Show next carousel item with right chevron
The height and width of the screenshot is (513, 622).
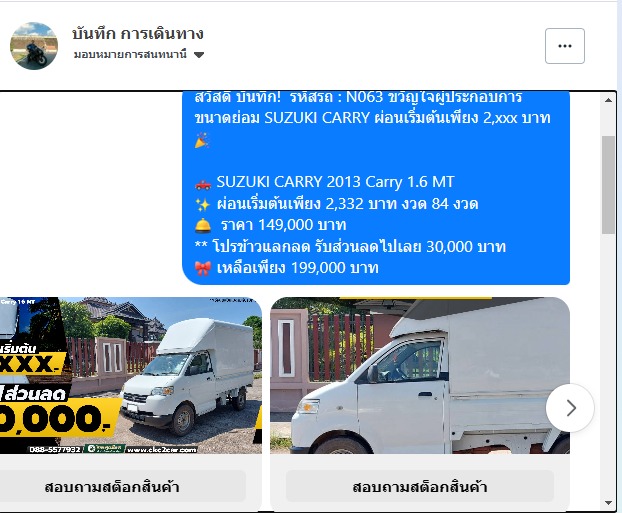click(570, 407)
